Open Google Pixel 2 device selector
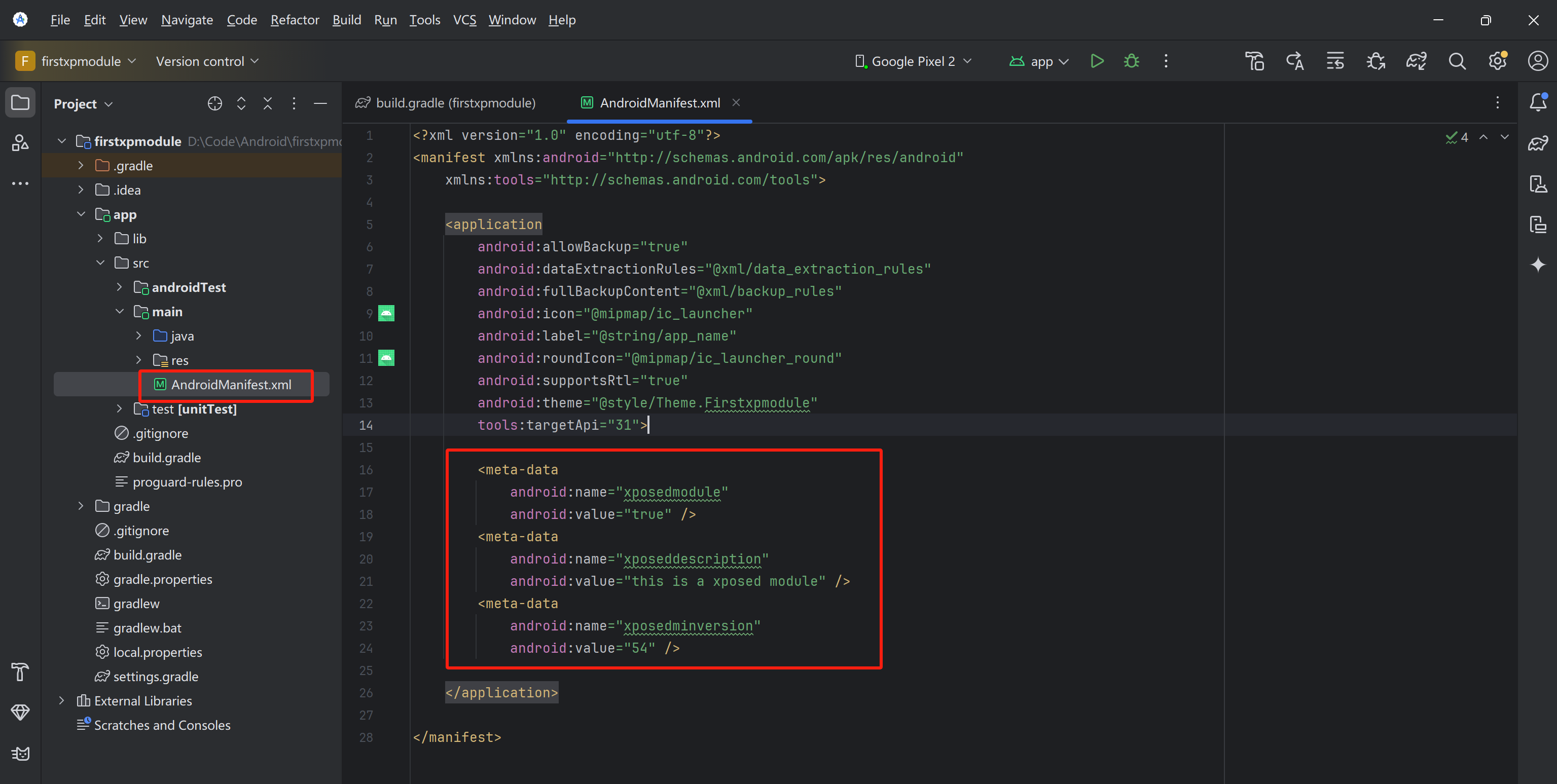The width and height of the screenshot is (1557, 784). [913, 61]
